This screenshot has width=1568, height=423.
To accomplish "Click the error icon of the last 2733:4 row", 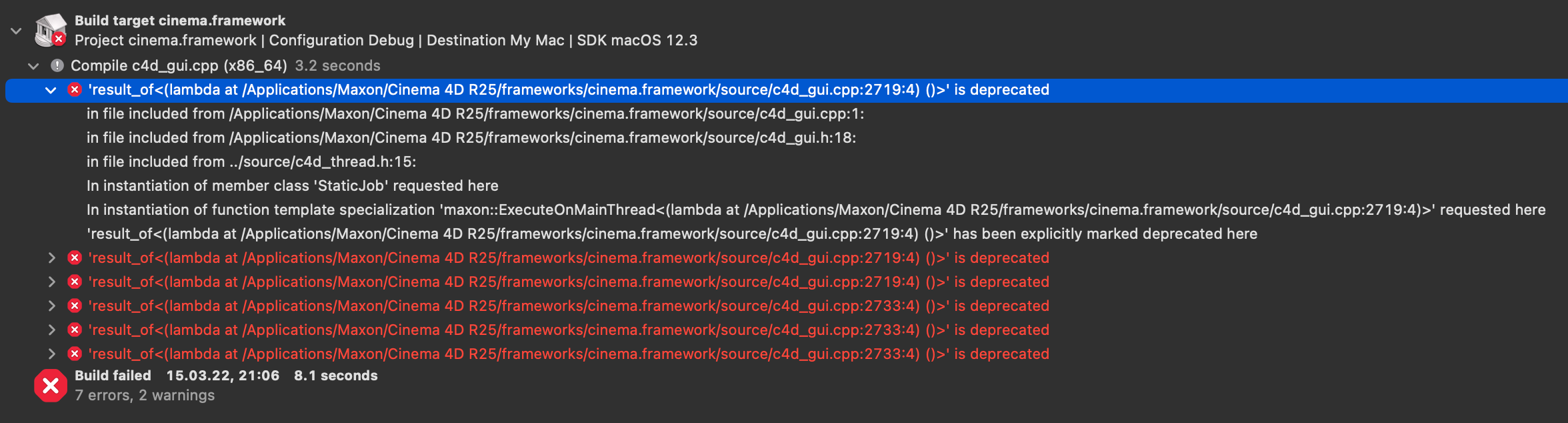I will click(75, 354).
